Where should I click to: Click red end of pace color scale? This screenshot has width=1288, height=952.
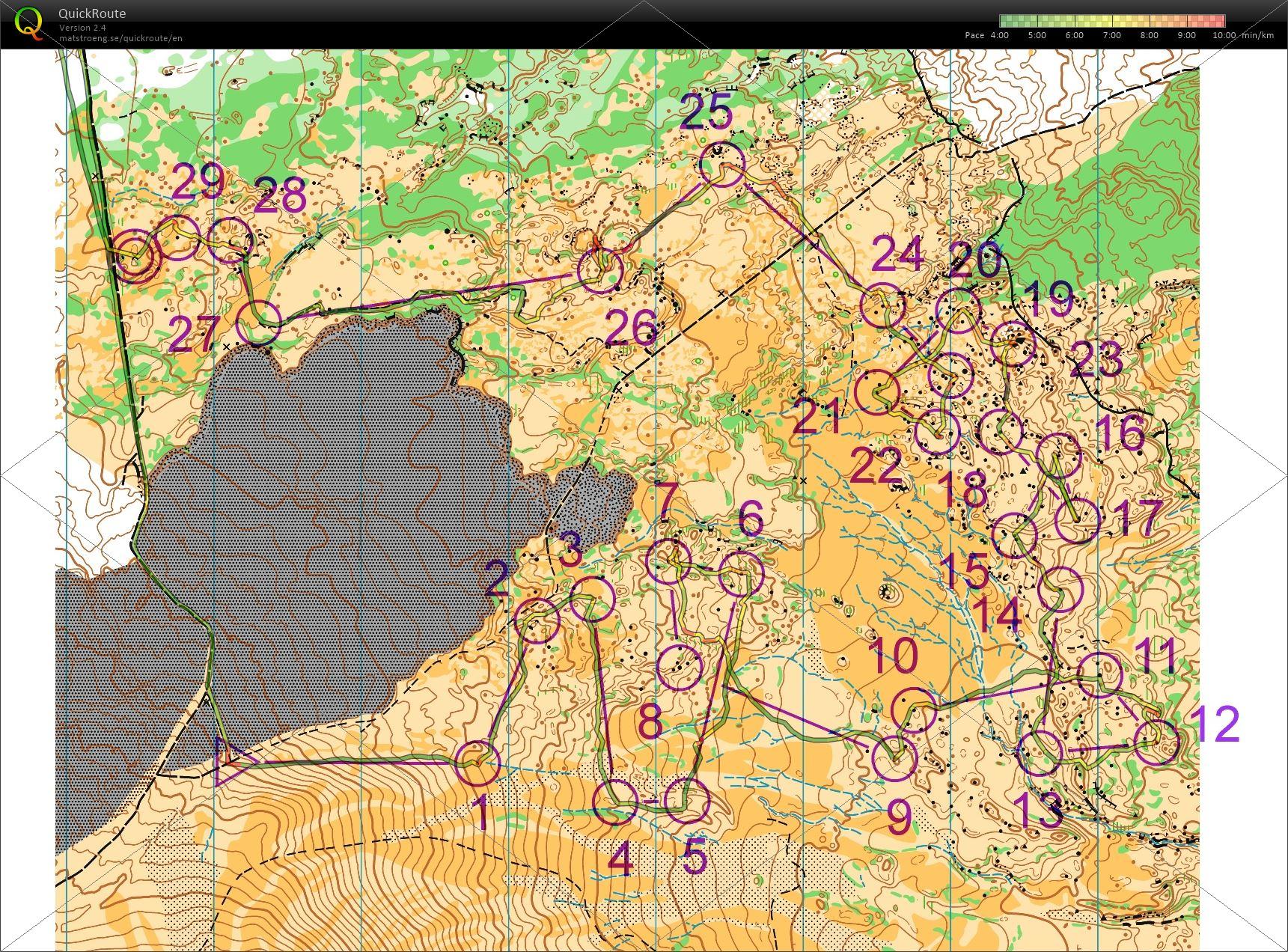tap(1220, 21)
